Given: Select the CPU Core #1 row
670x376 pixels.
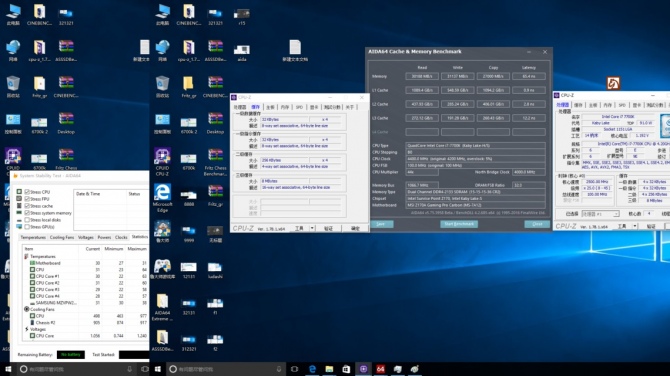Looking at the screenshot, I should pos(85,276).
